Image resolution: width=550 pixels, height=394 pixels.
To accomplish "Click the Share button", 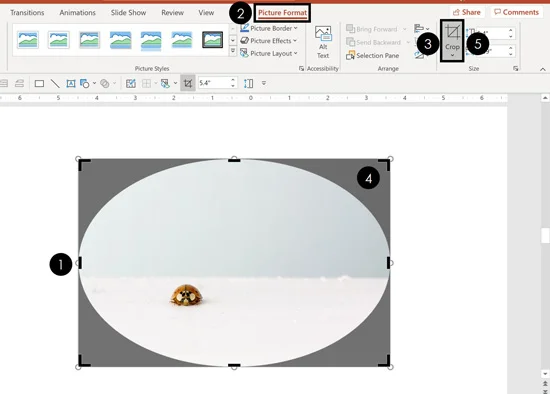I will [x=467, y=12].
